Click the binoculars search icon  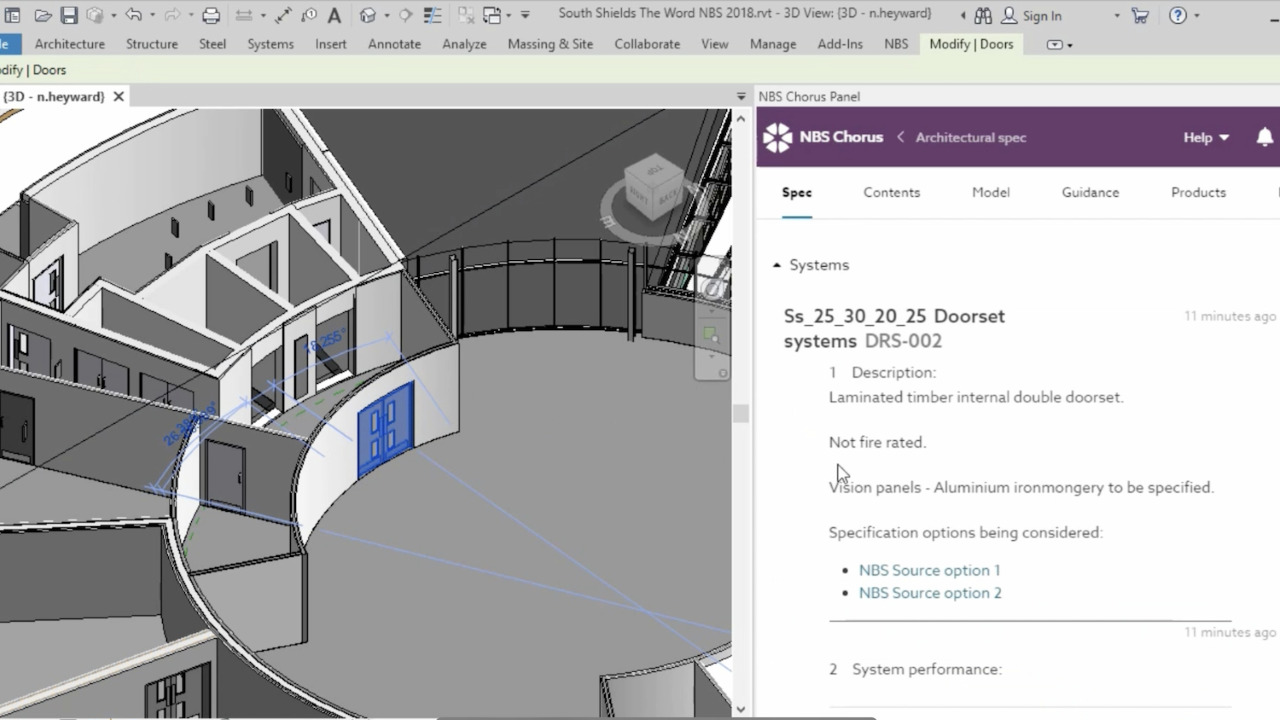pyautogui.click(x=983, y=15)
